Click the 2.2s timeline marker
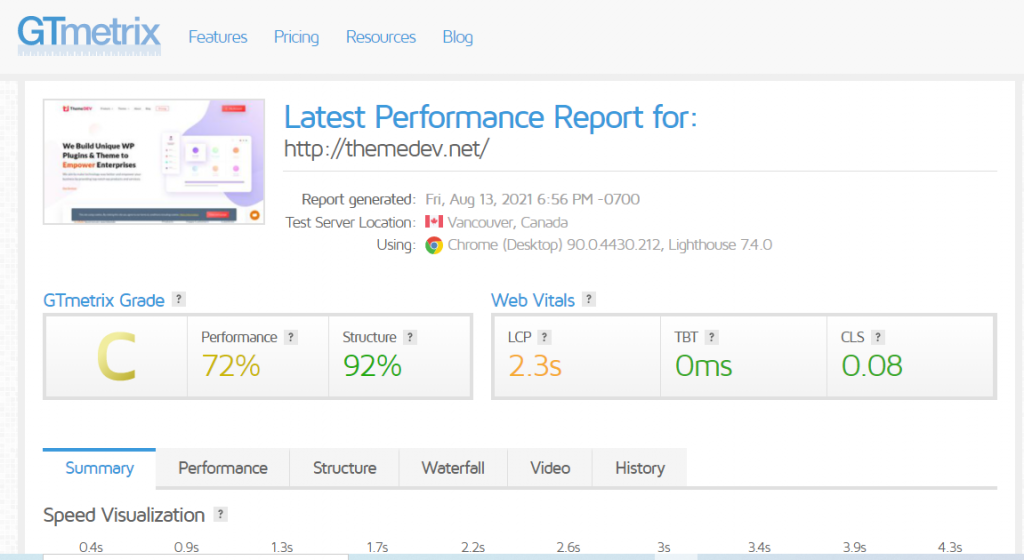The height and width of the screenshot is (560, 1024). 473,547
